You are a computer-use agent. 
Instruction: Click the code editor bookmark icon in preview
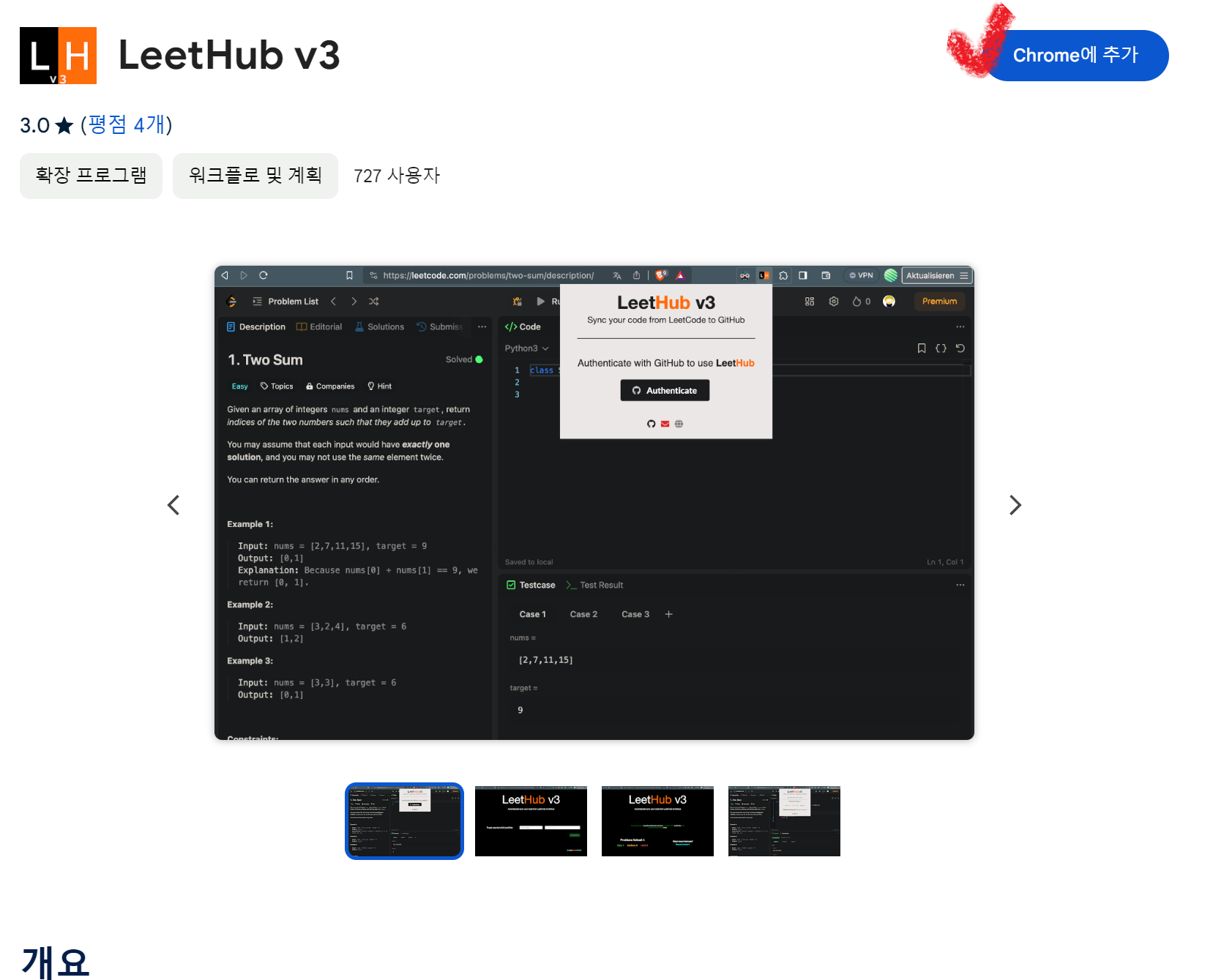point(922,348)
